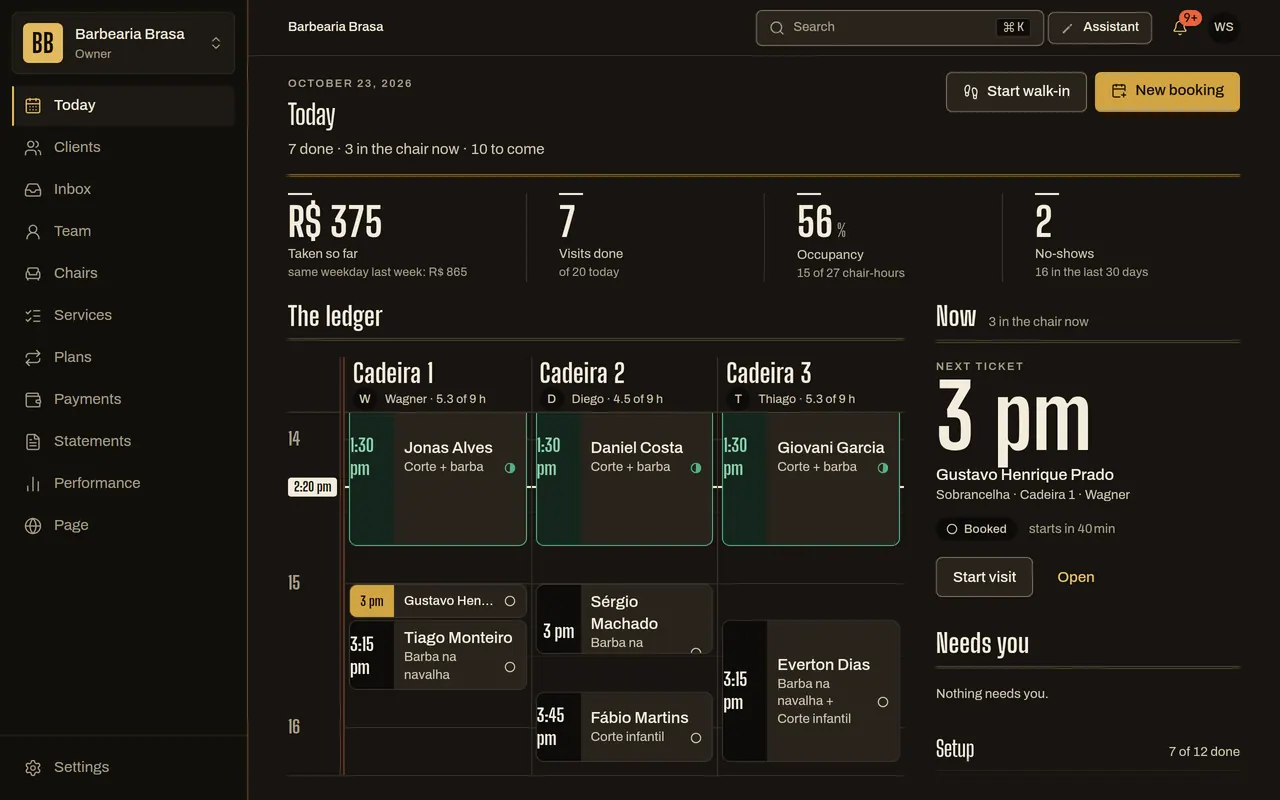Go to Performance in the sidebar
Viewport: 1280px width, 800px height.
click(x=123, y=483)
